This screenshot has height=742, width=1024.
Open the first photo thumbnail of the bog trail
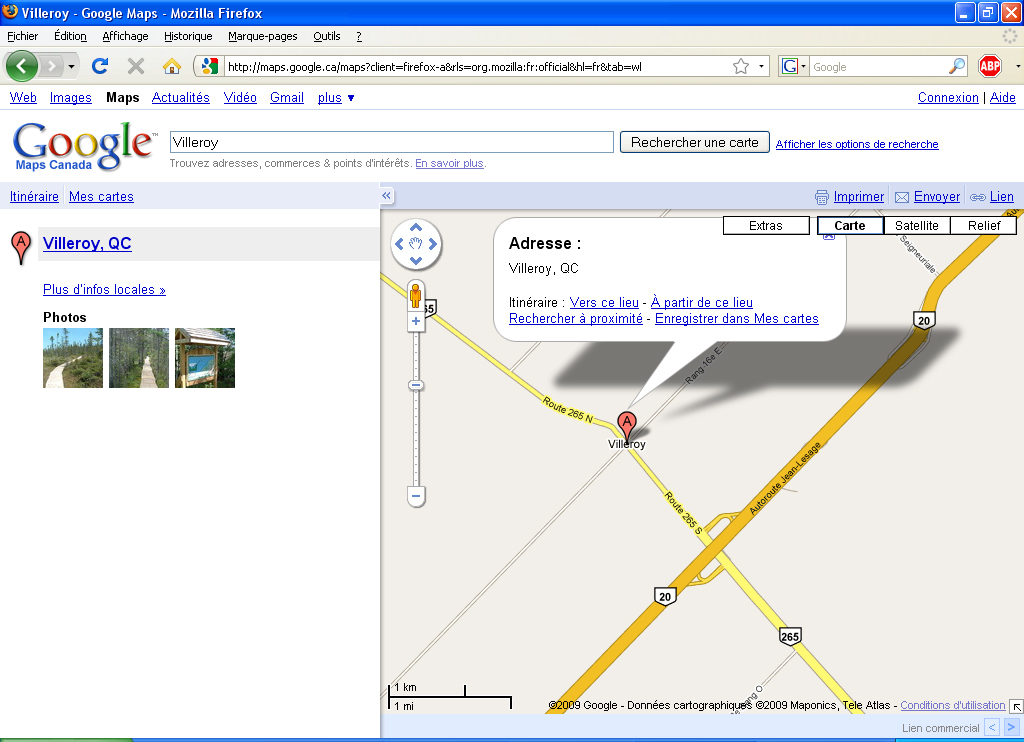point(72,358)
